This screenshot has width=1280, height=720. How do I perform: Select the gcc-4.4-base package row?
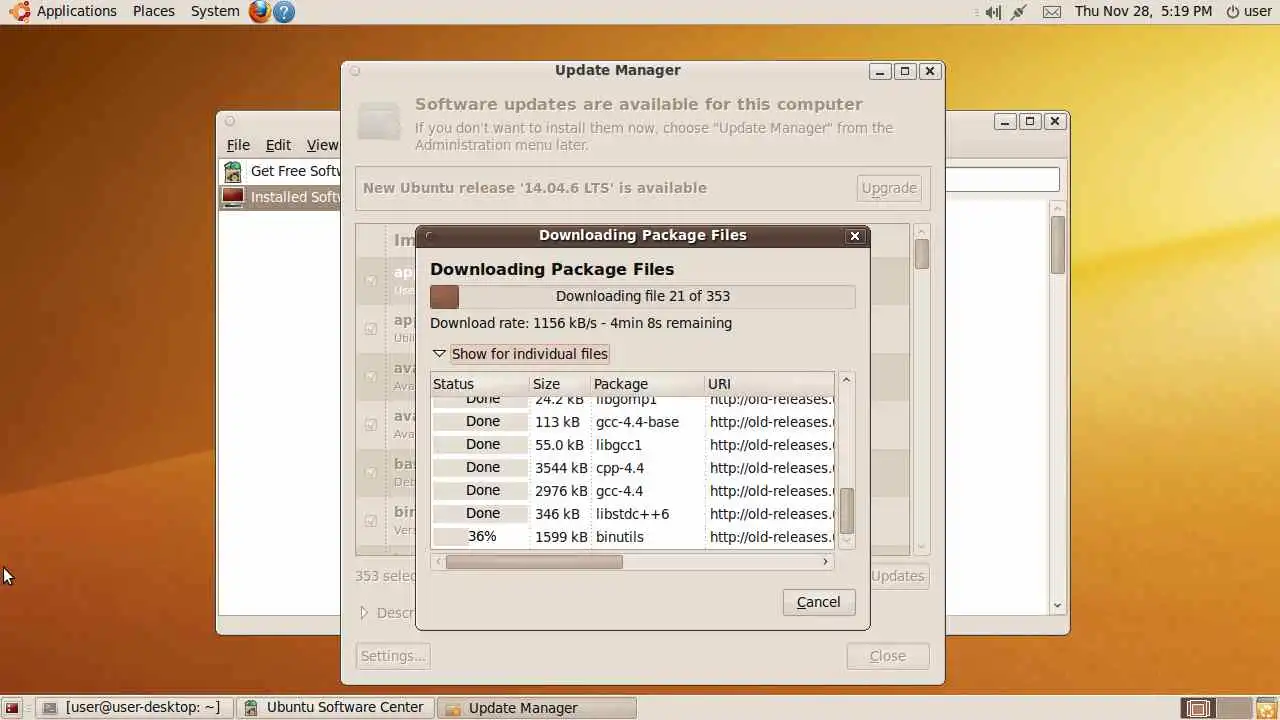[632, 422]
